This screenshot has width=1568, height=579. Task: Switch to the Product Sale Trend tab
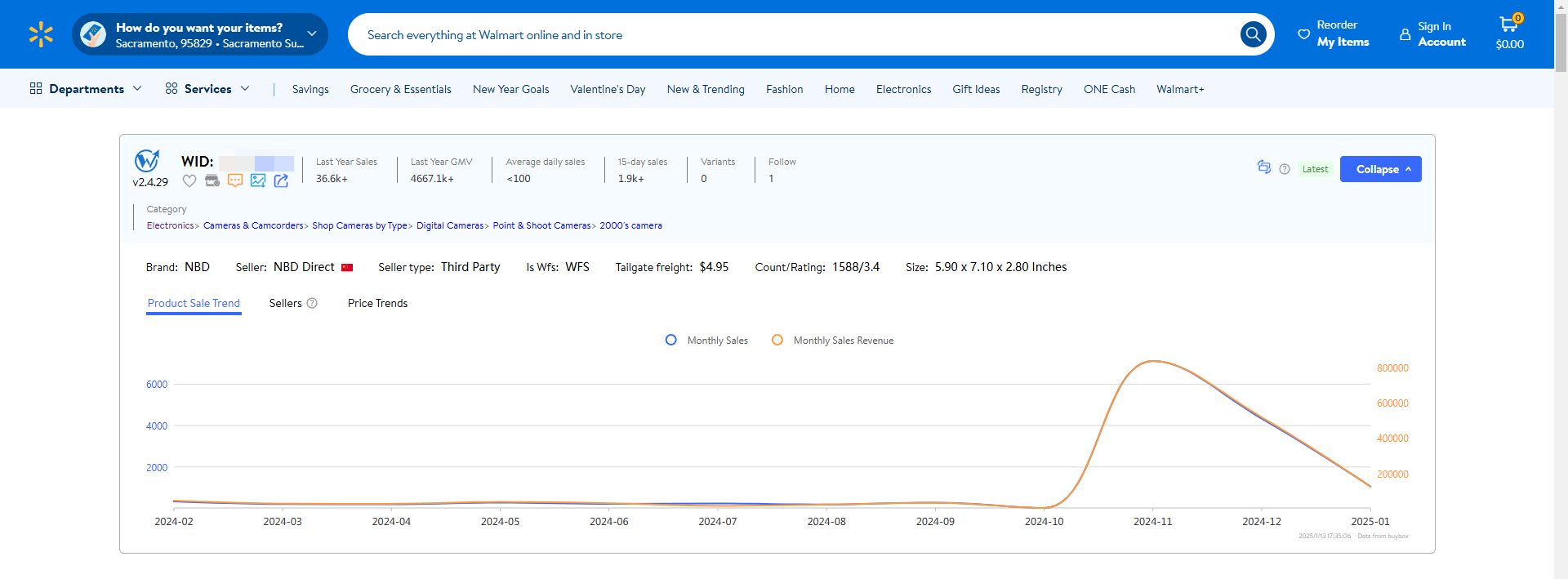(194, 303)
